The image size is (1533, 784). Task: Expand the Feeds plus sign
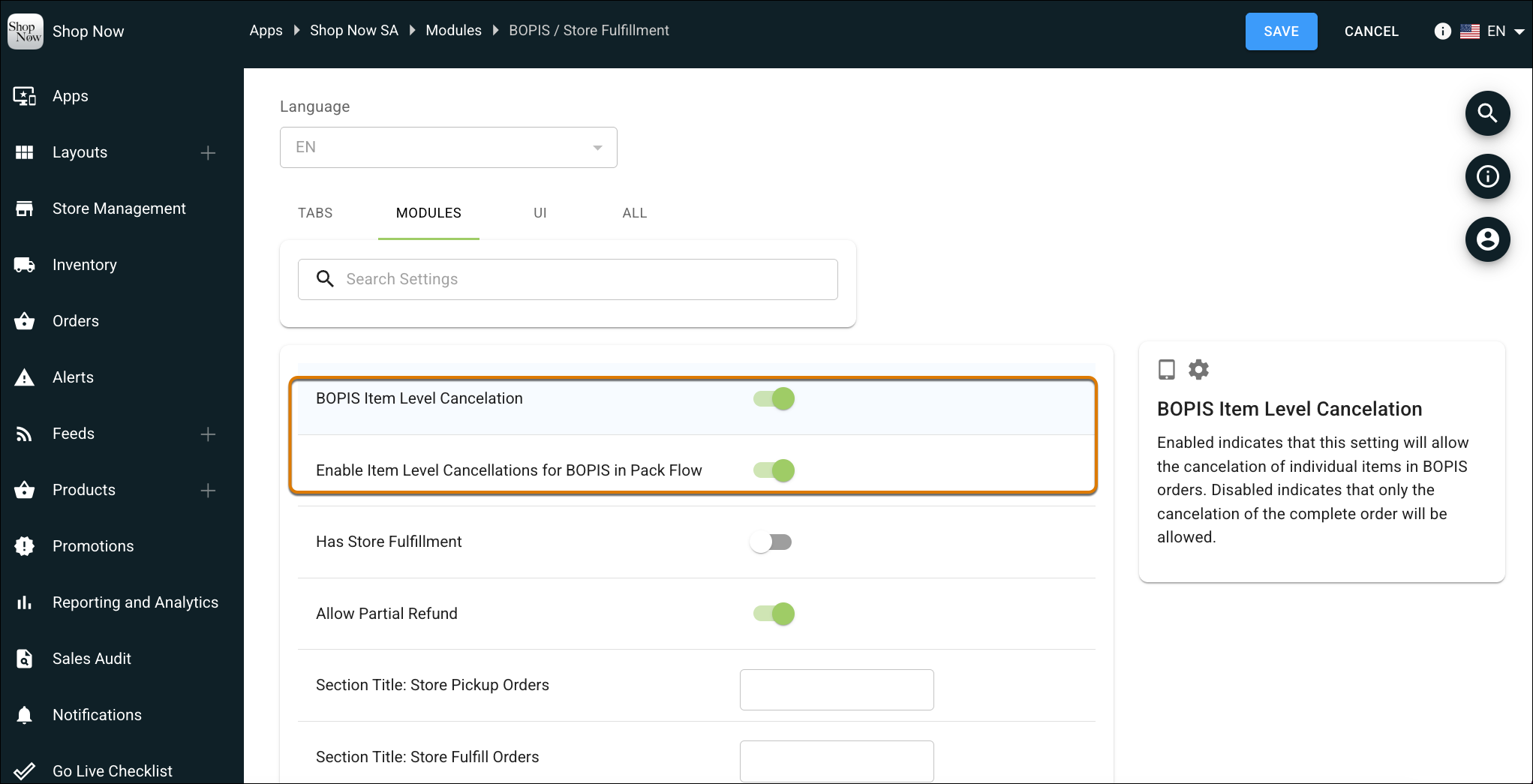[x=209, y=434]
